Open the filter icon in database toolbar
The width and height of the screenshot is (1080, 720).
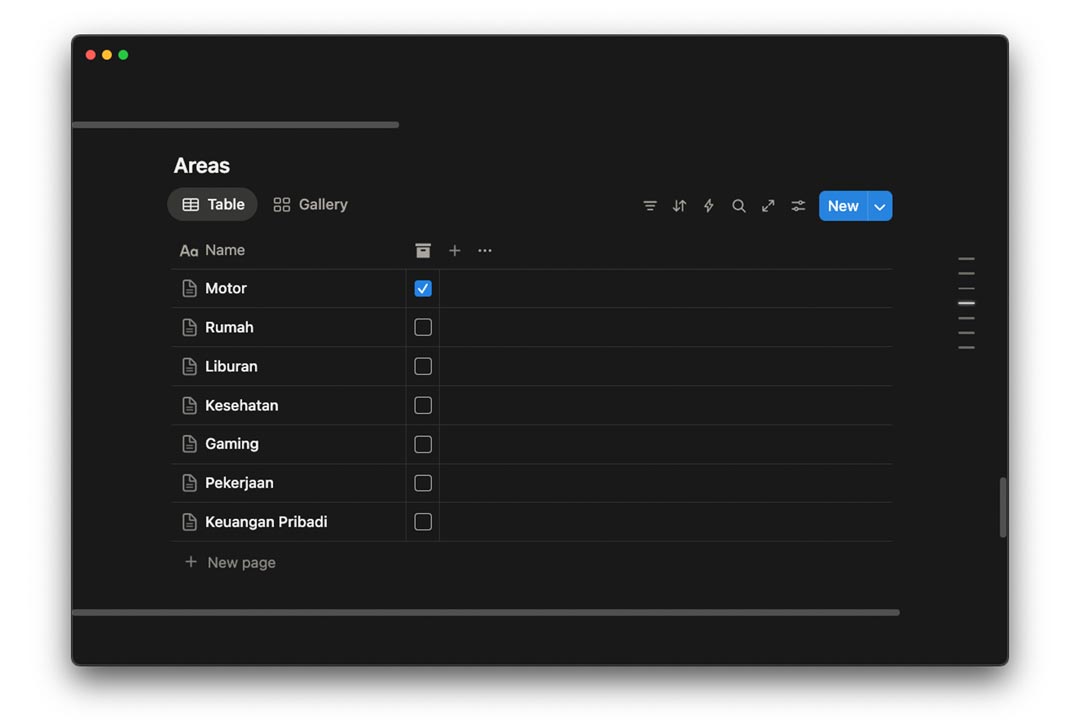(x=650, y=206)
